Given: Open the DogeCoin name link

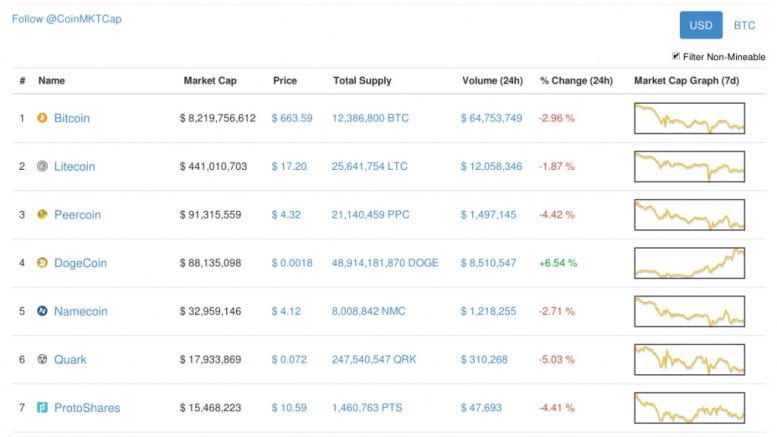Looking at the screenshot, I should click(x=80, y=263).
